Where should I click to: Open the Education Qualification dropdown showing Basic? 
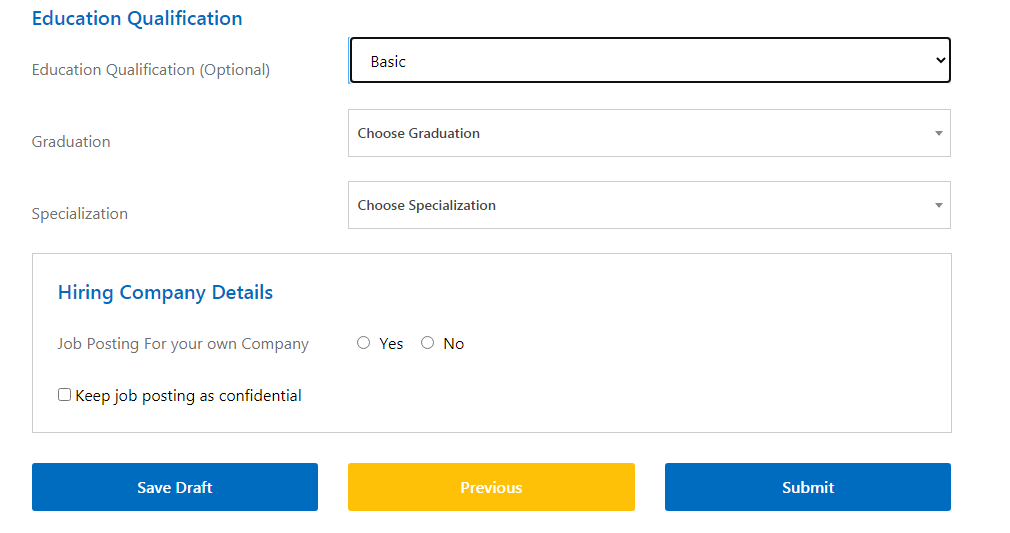650,61
